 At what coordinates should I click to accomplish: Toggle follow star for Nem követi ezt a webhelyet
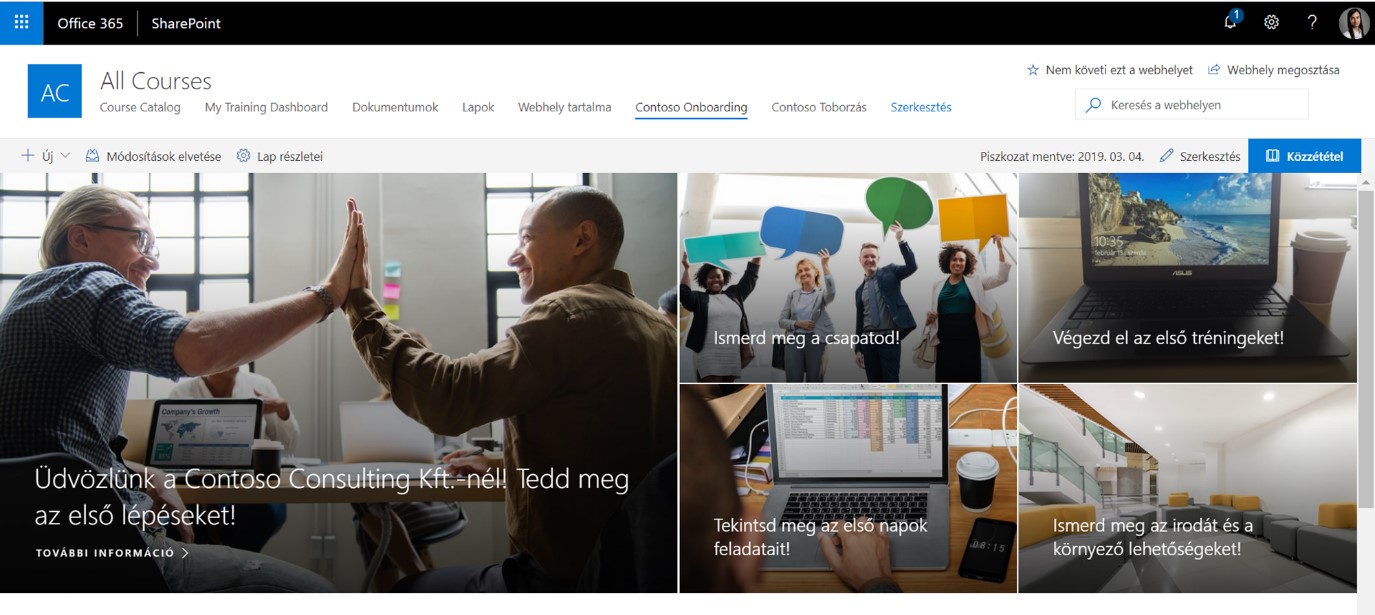[1033, 70]
